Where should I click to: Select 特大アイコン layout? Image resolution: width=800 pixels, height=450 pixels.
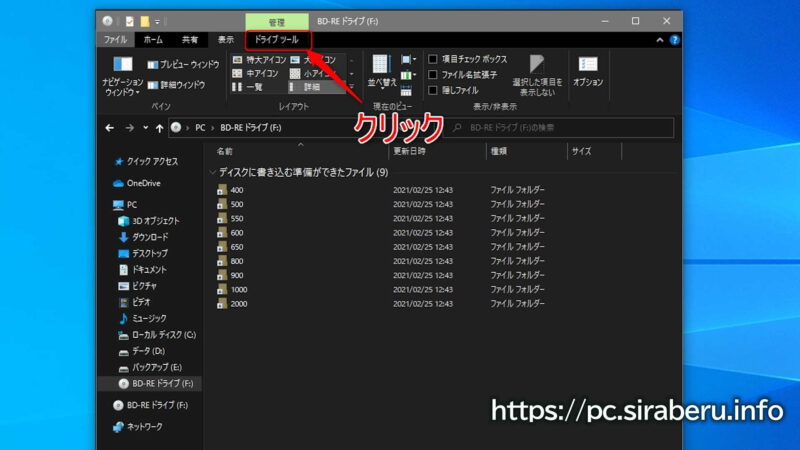(x=259, y=60)
